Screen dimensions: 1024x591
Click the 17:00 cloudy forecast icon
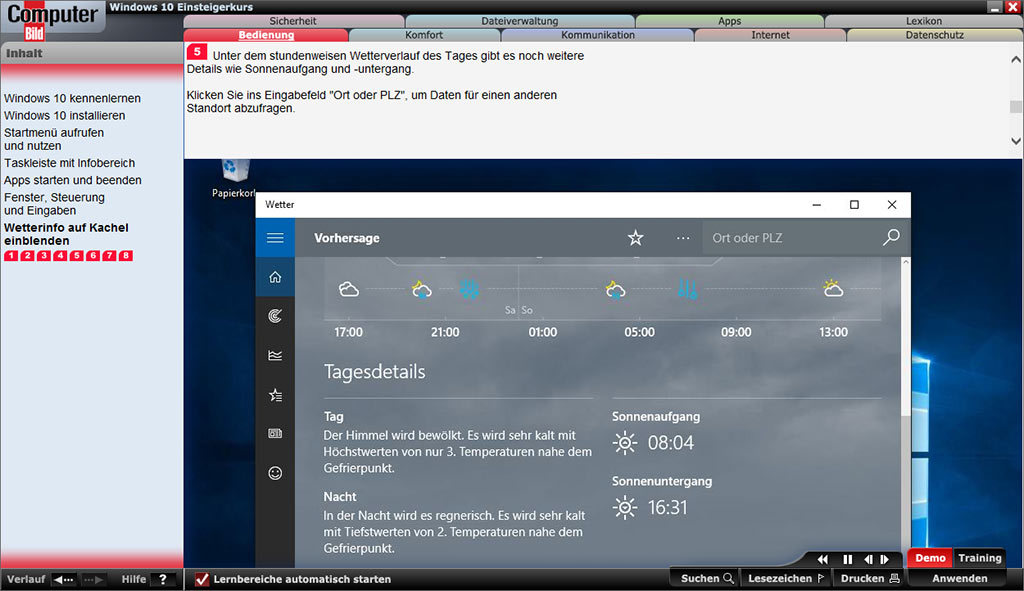tap(349, 289)
